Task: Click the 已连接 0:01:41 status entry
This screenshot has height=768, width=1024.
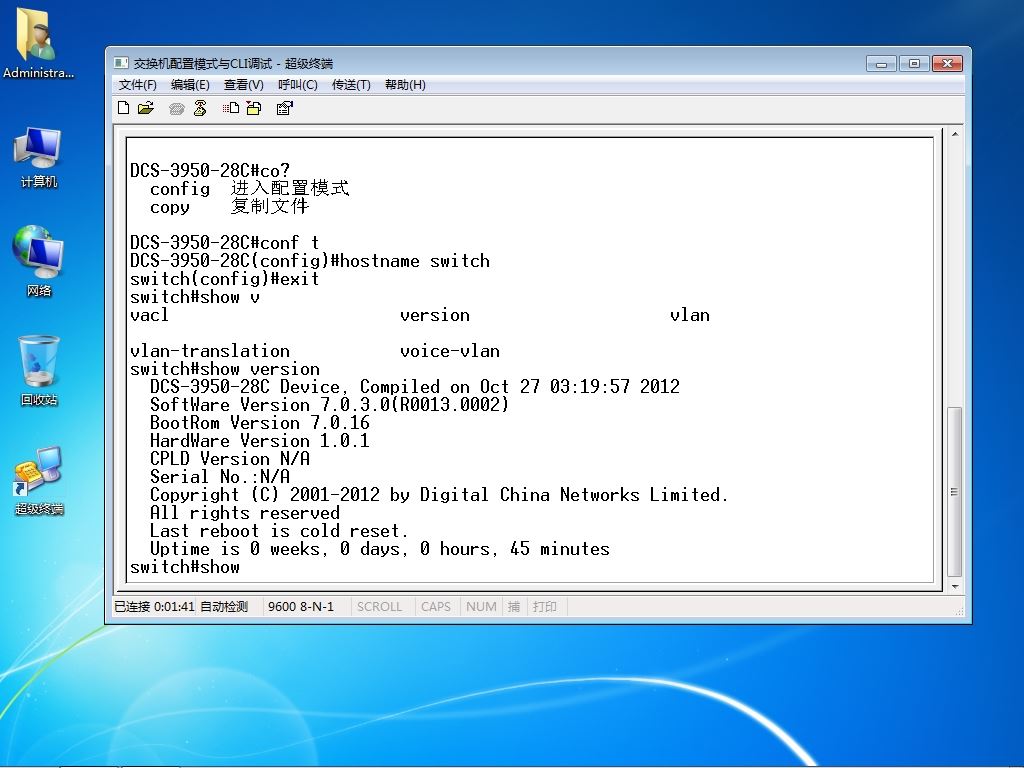Action: click(x=154, y=607)
